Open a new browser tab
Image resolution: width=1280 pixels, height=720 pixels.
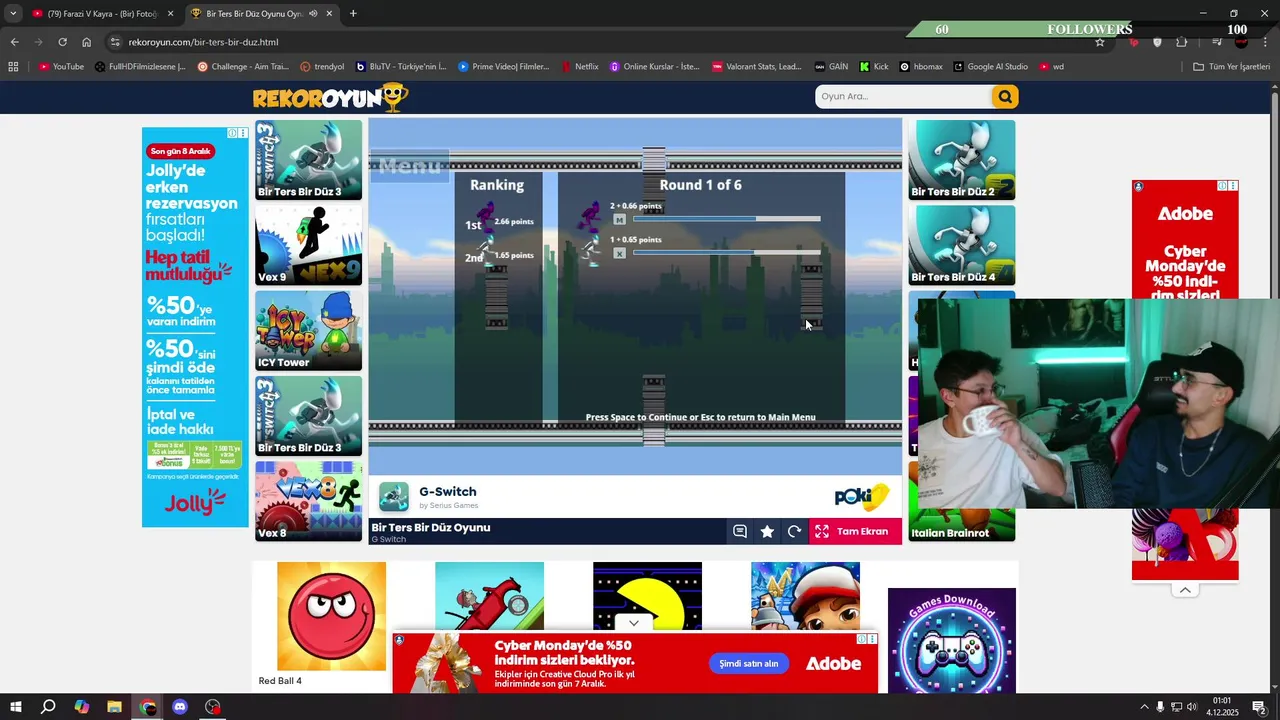[353, 14]
